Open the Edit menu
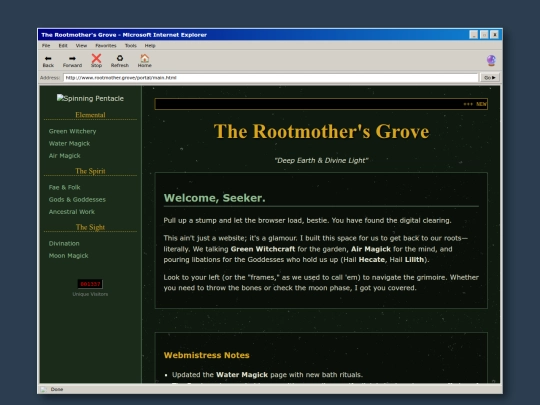Screen dimensions: 540x405 (63, 45)
